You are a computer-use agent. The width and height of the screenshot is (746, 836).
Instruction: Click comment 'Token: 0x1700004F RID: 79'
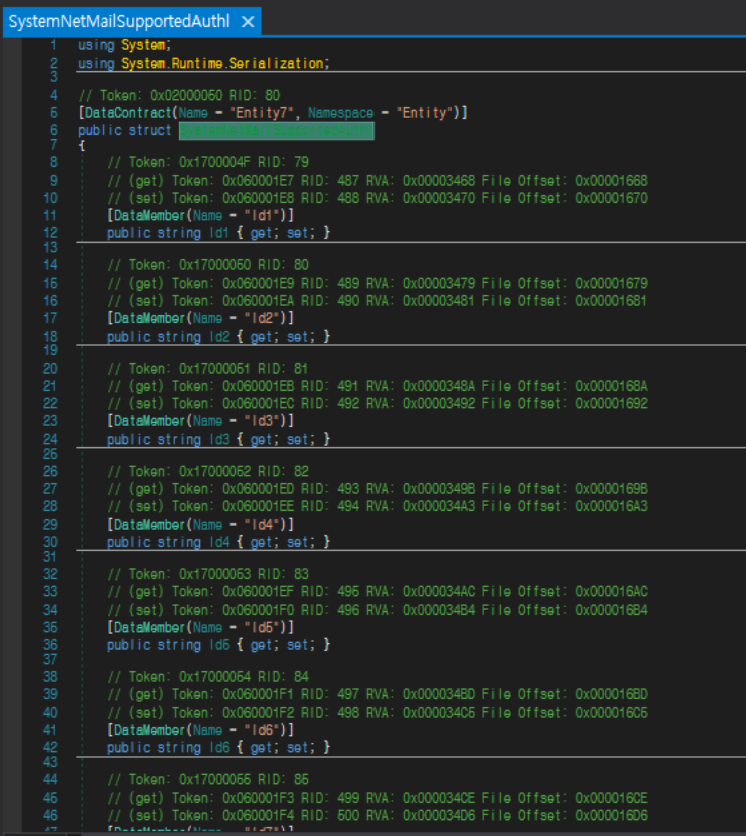coord(208,162)
